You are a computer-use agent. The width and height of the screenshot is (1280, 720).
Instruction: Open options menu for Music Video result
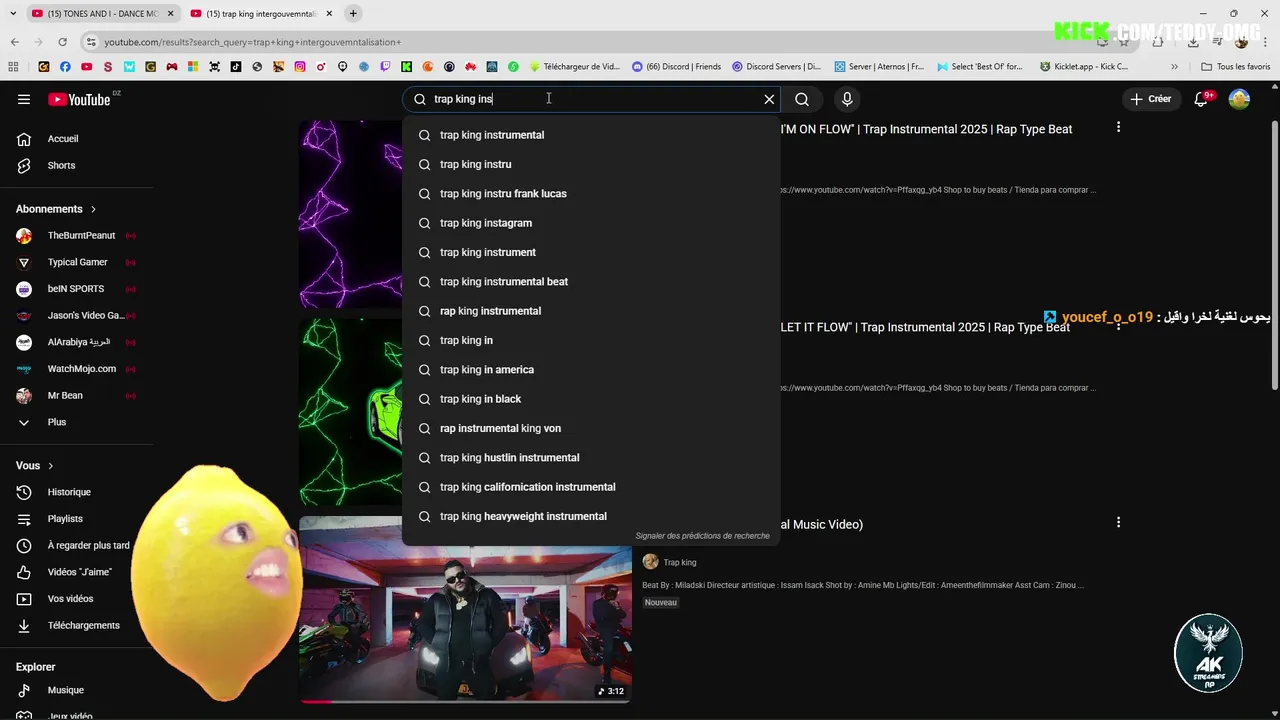[1118, 522]
